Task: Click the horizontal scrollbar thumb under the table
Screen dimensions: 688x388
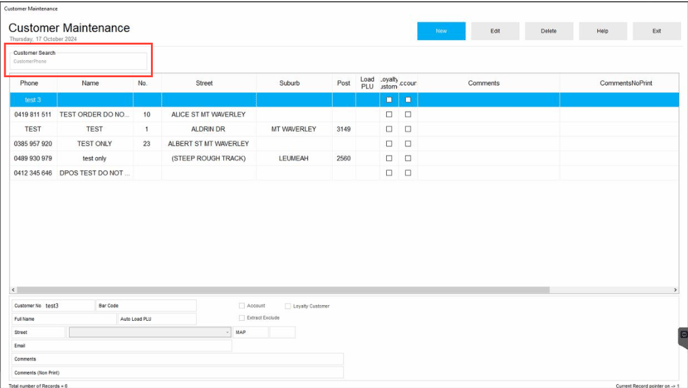Action: 283,290
